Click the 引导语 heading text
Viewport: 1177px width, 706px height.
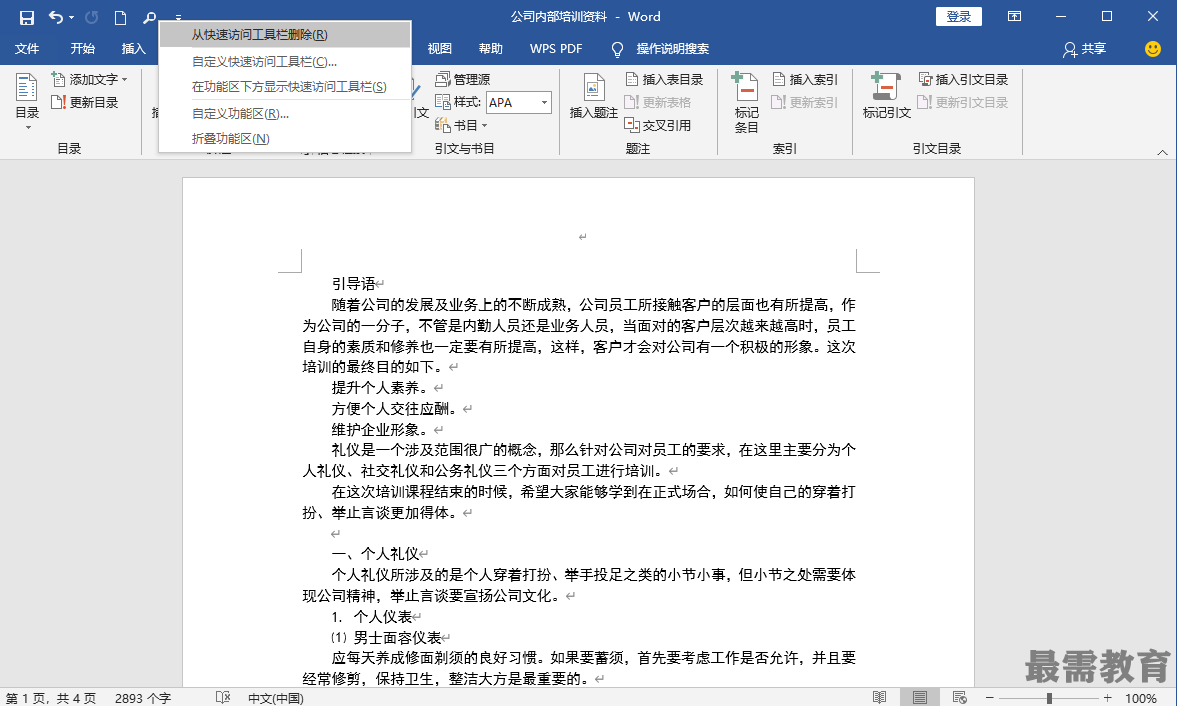pyautogui.click(x=354, y=284)
